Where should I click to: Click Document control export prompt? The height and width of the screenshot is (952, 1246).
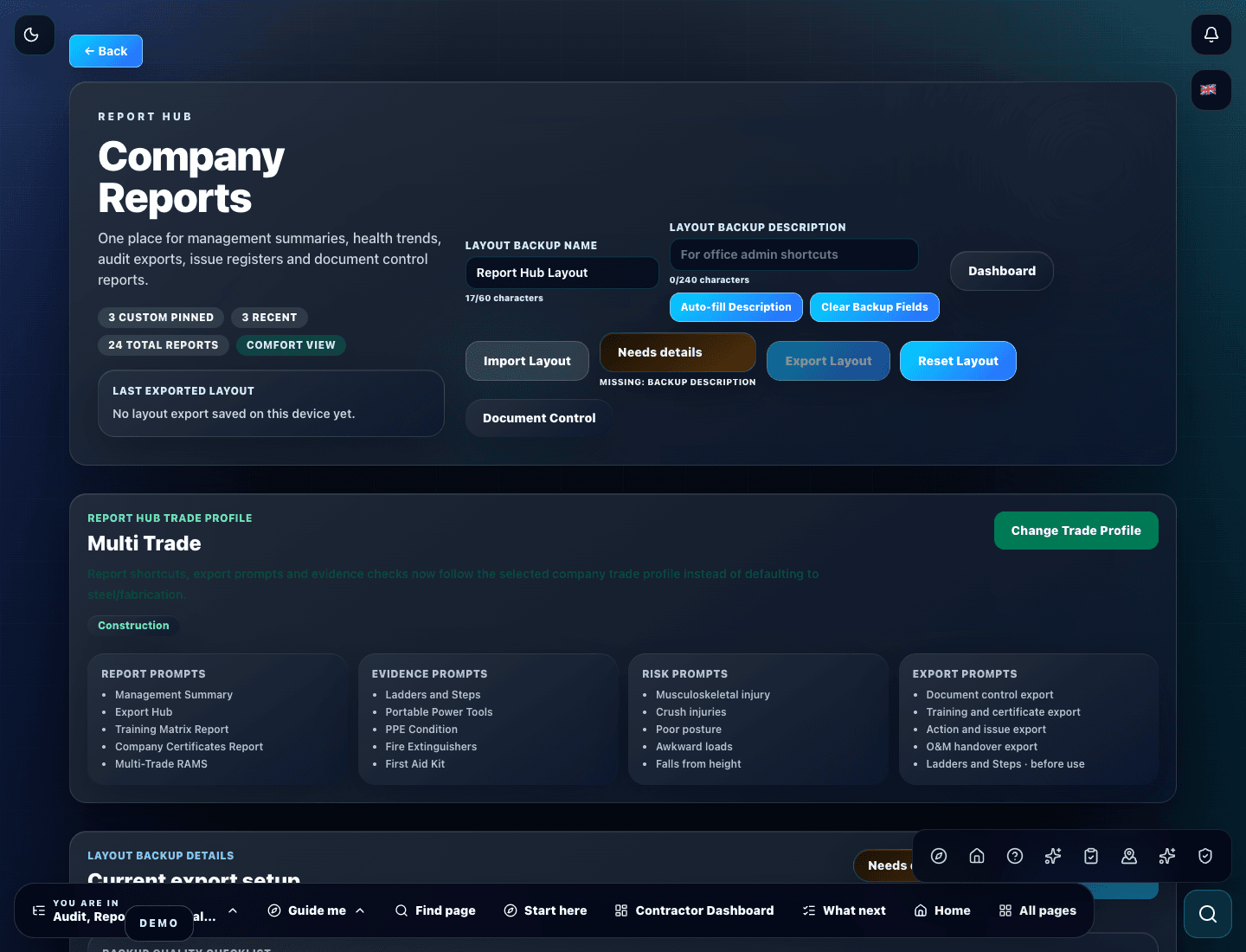(x=990, y=695)
